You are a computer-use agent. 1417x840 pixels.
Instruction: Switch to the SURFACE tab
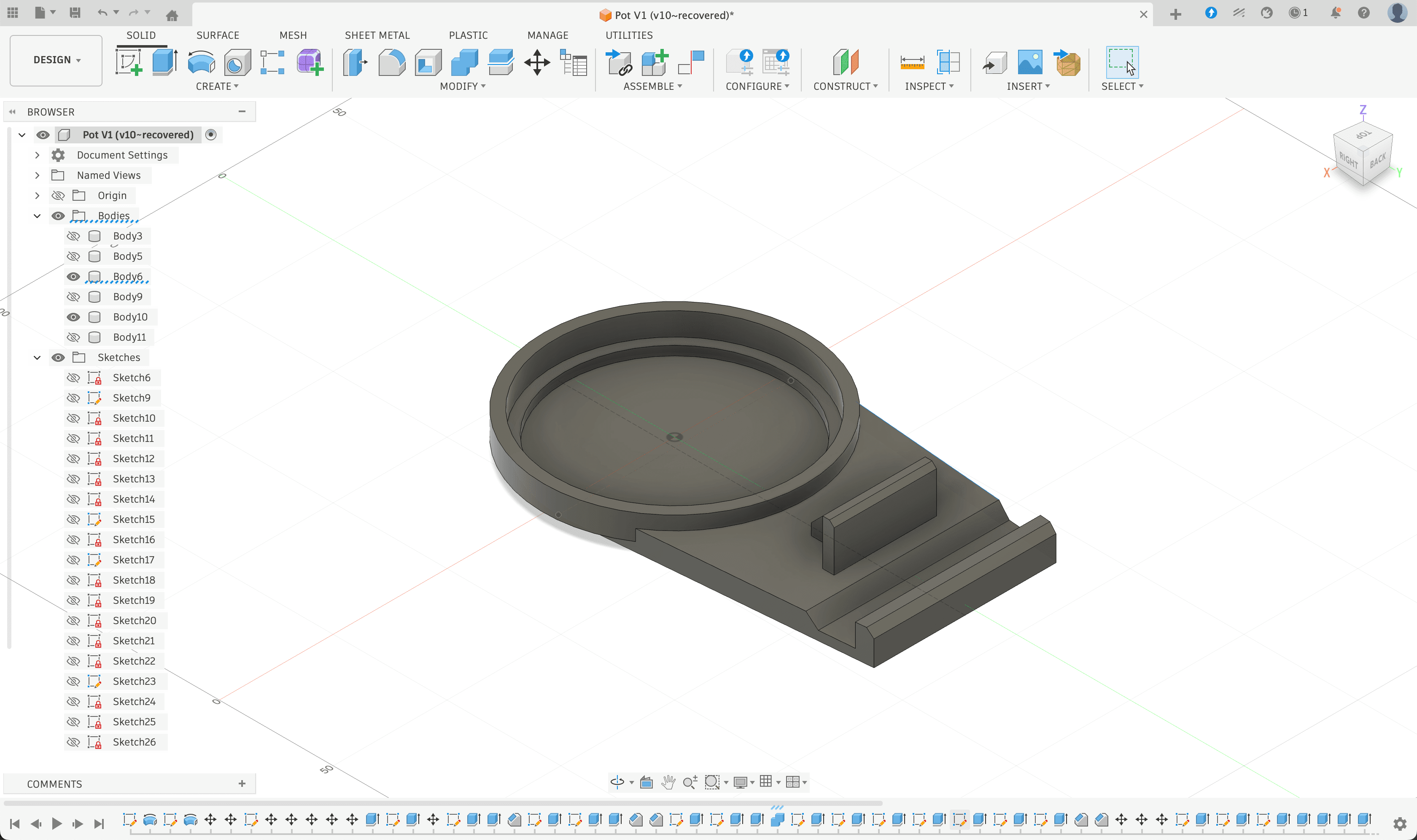[x=217, y=35]
